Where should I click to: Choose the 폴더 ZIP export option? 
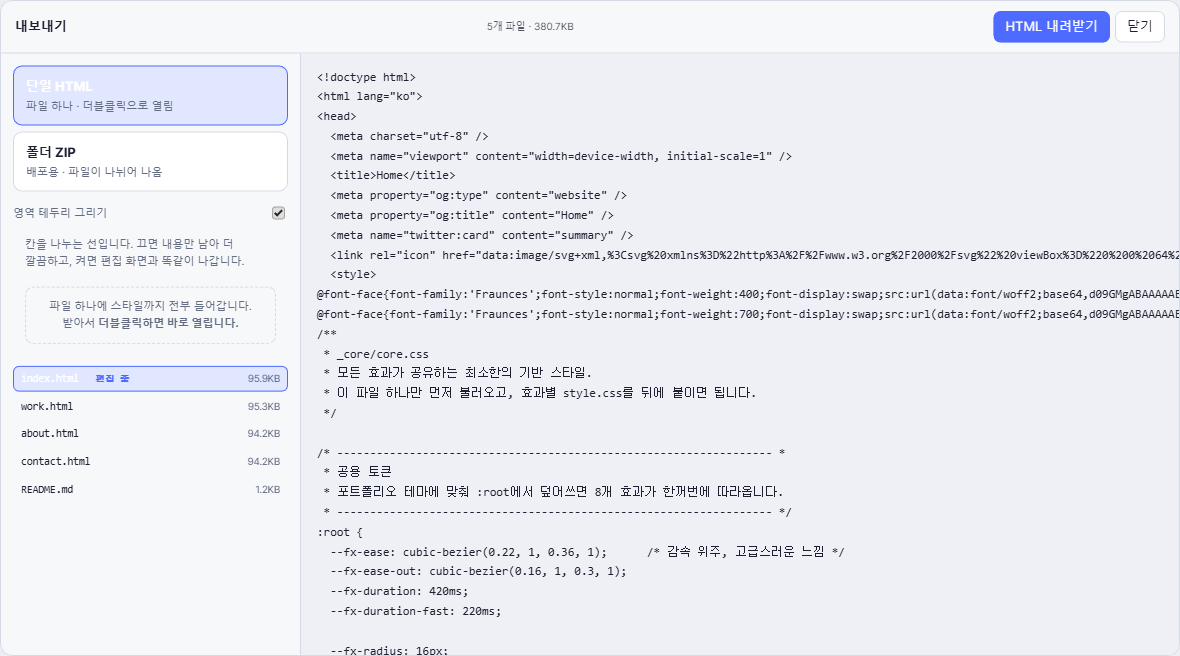tap(151, 161)
